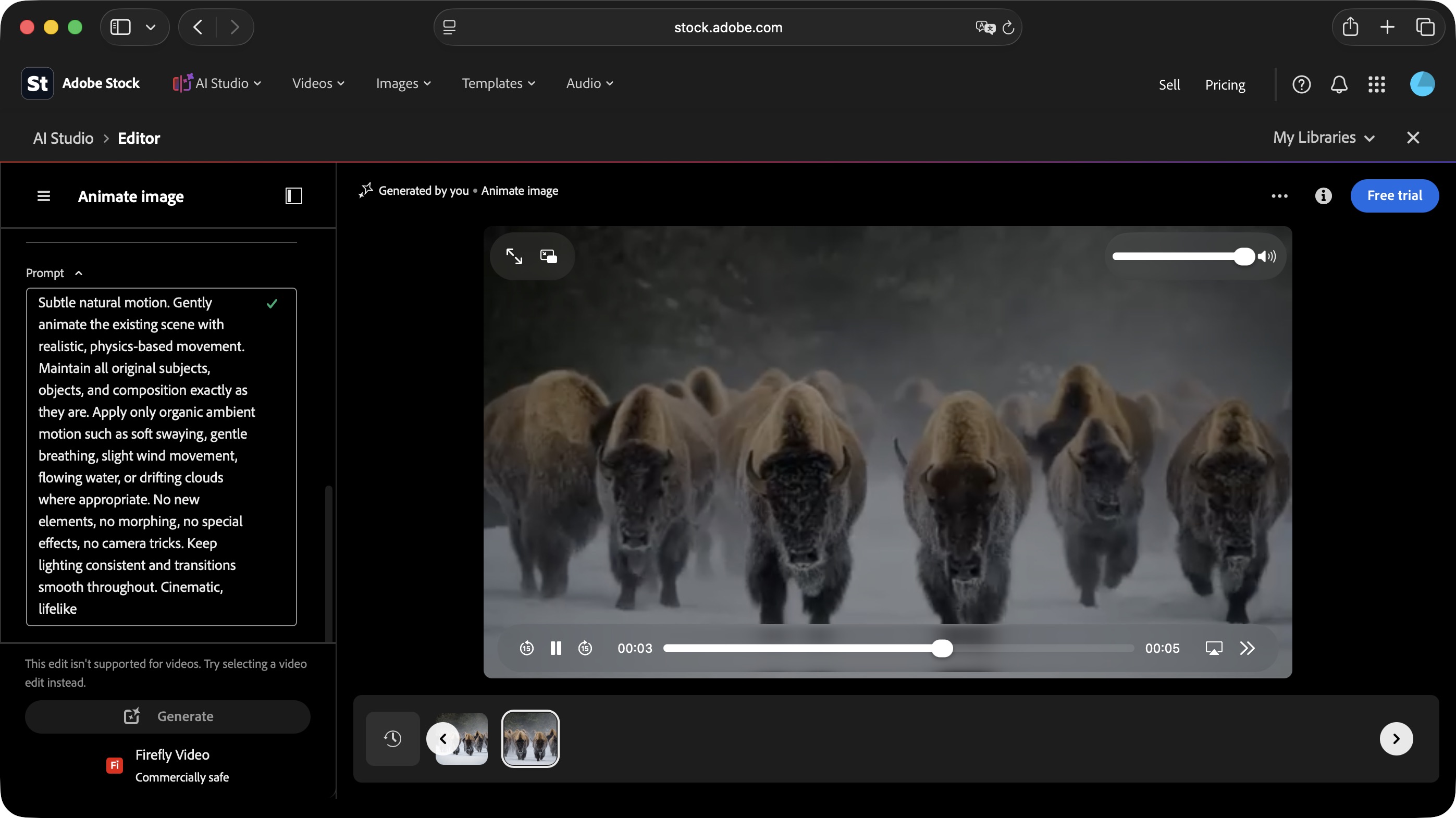Open the Images dropdown menu
The width and height of the screenshot is (1456, 818).
point(403,83)
